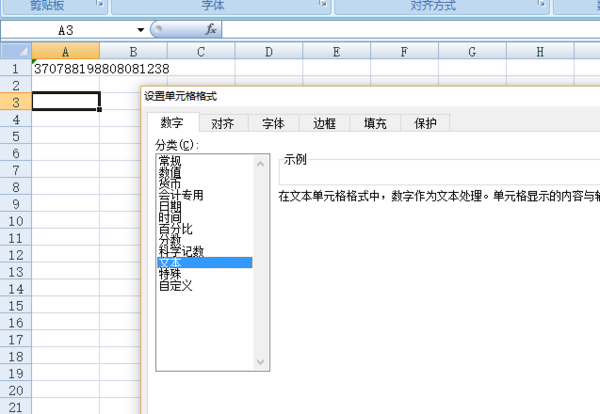Select column F header
The height and width of the screenshot is (414, 600).
(404, 51)
